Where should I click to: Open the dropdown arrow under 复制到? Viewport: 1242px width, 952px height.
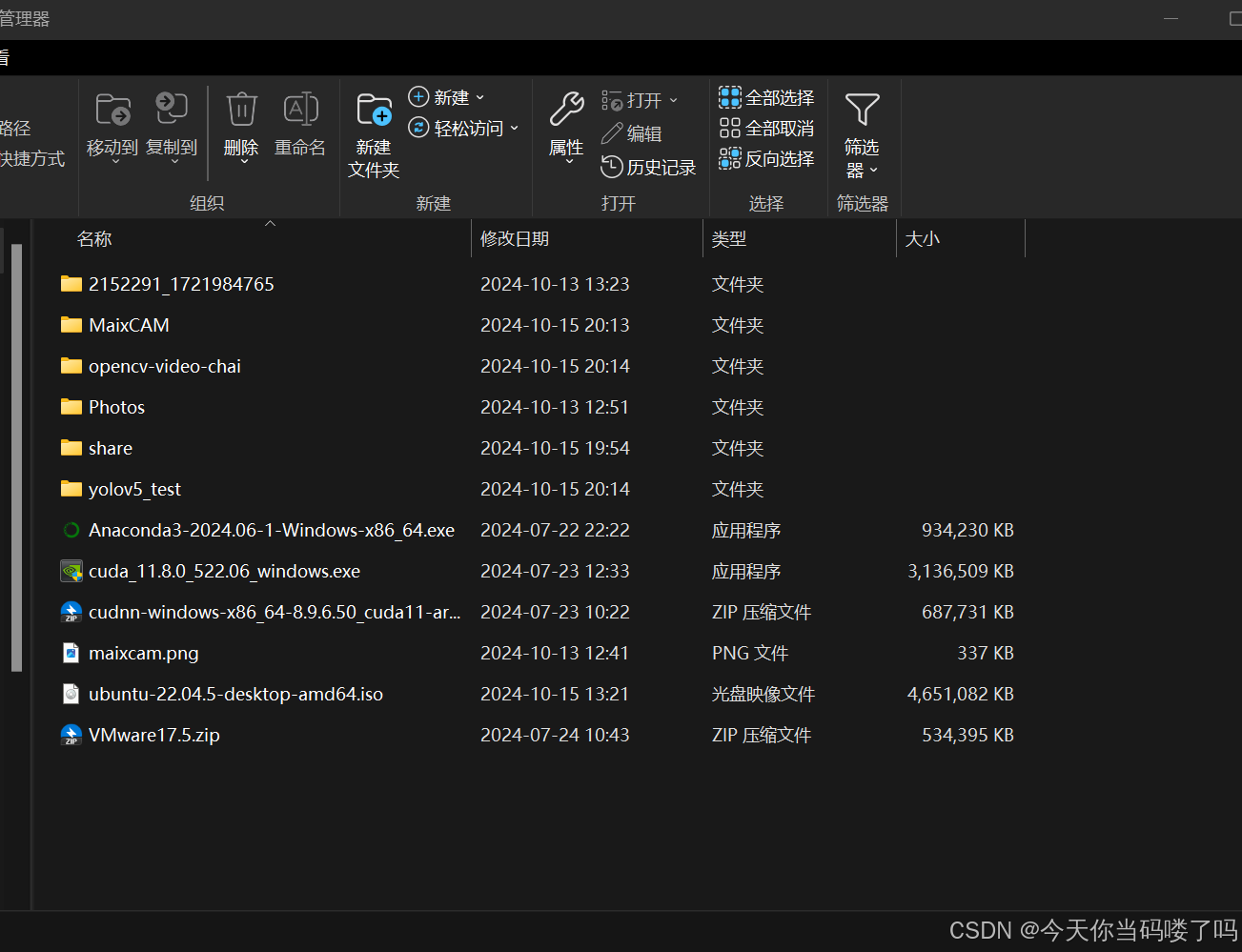point(174,162)
